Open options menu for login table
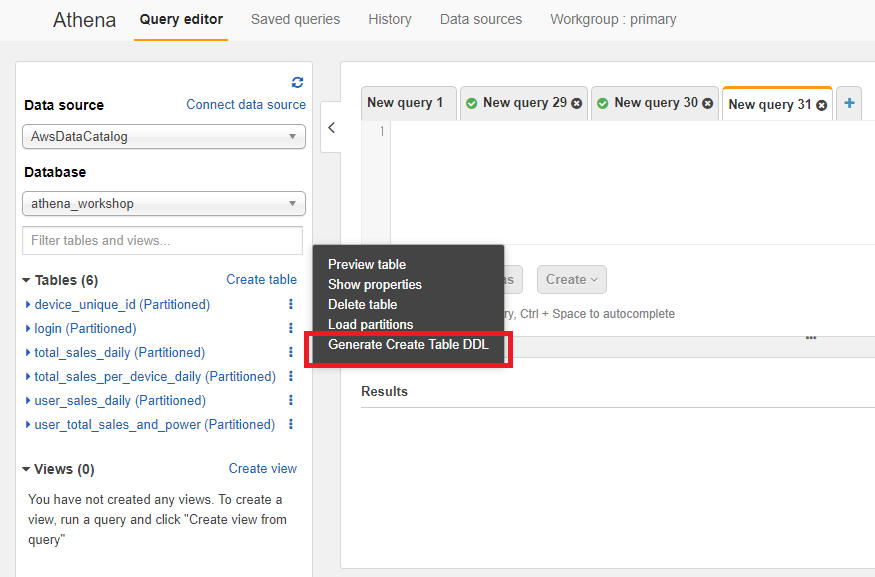Viewport: 875px width, 577px height. (x=291, y=328)
